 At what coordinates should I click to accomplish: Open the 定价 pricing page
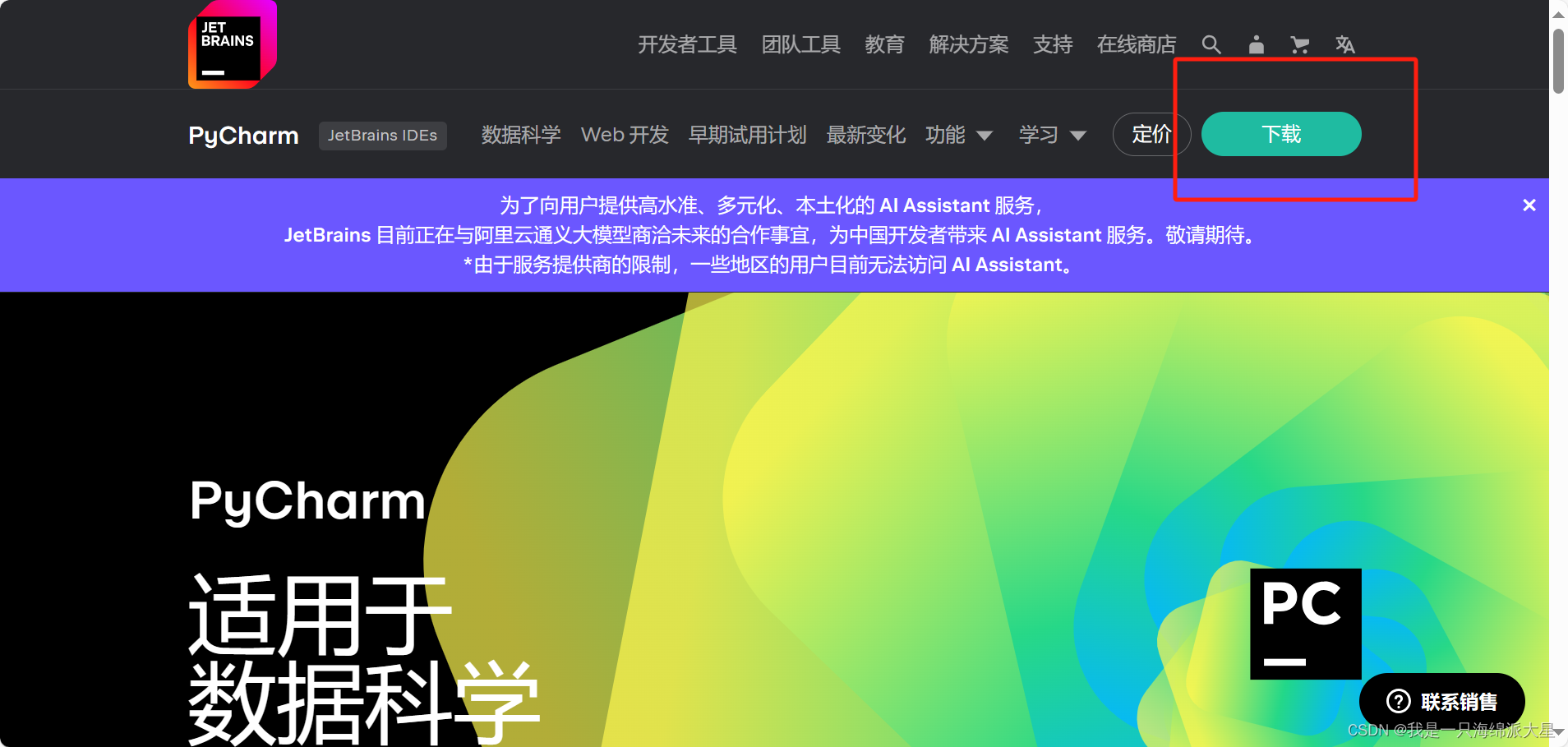click(1152, 134)
